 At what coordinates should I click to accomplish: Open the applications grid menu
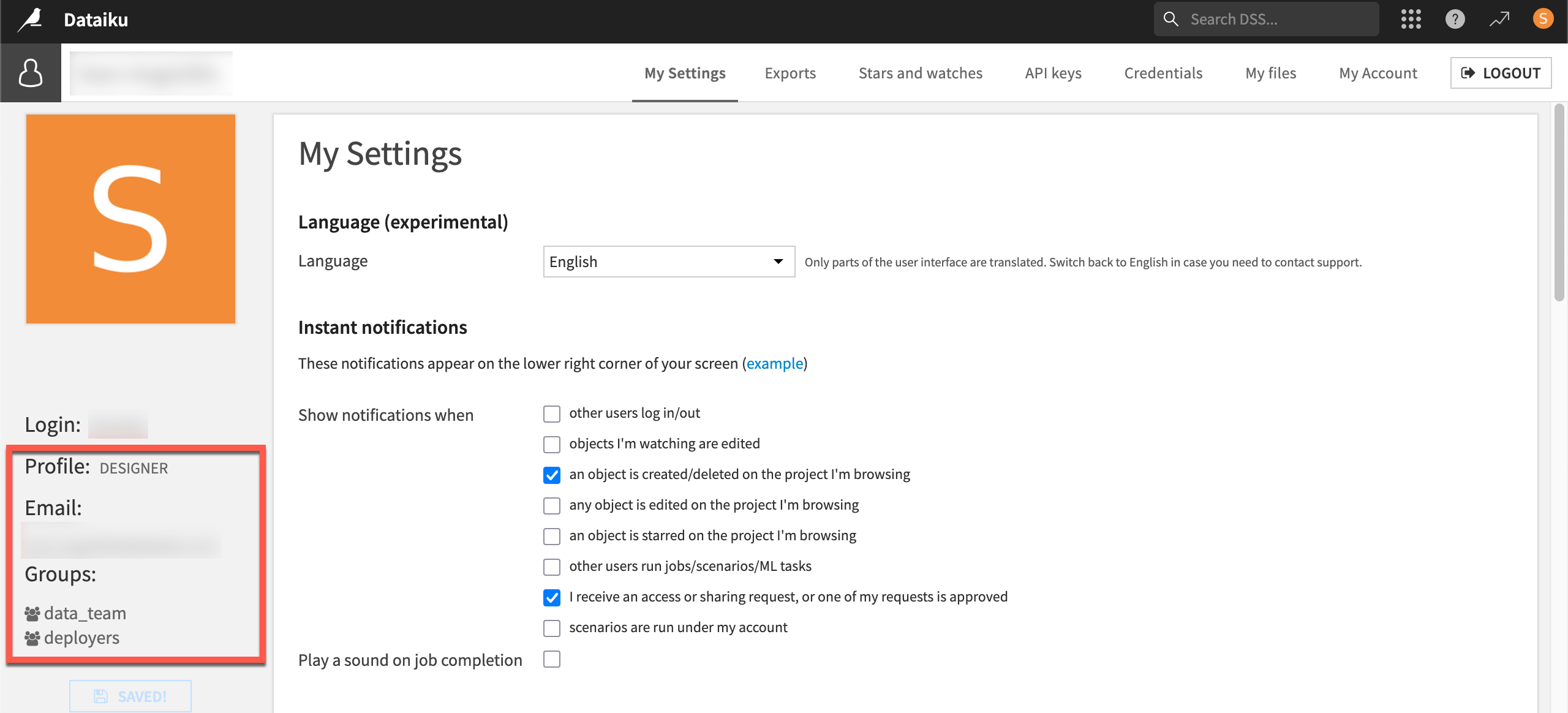1411,19
